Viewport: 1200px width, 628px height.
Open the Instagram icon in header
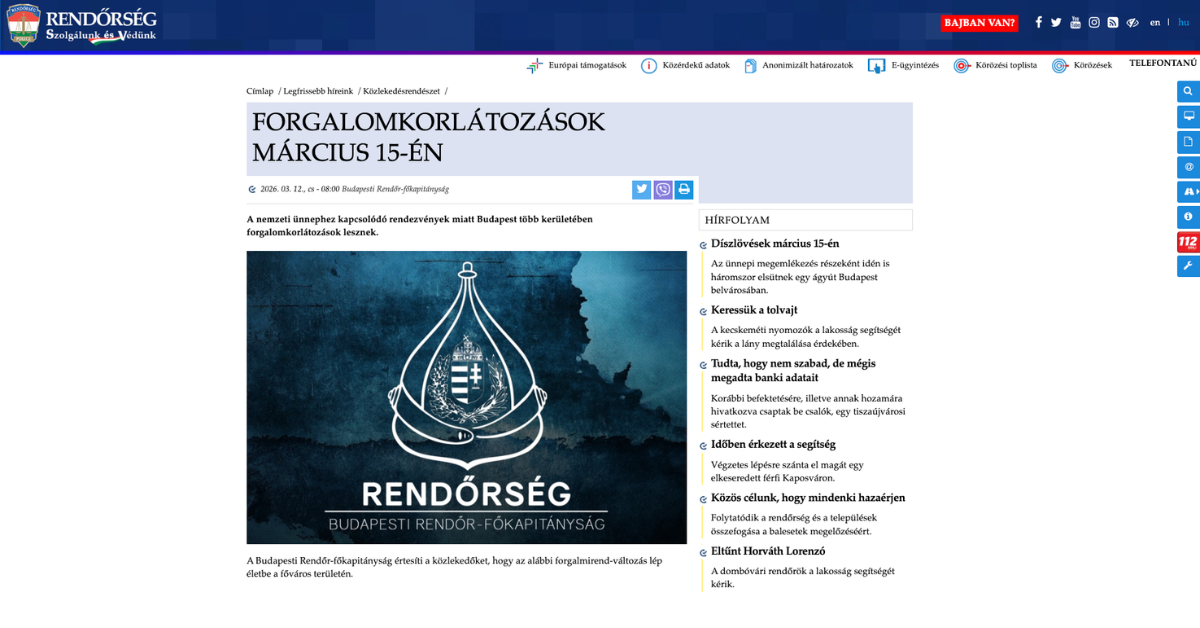pos(1094,23)
